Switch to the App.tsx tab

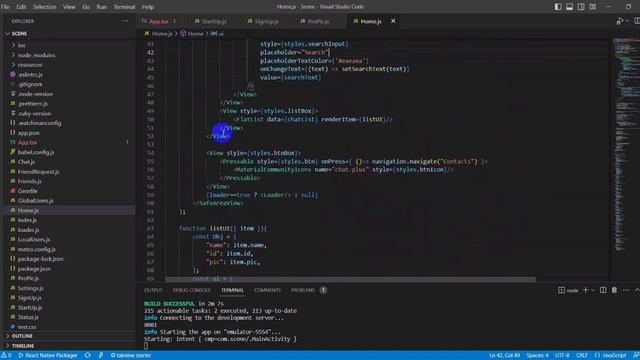tap(159, 21)
